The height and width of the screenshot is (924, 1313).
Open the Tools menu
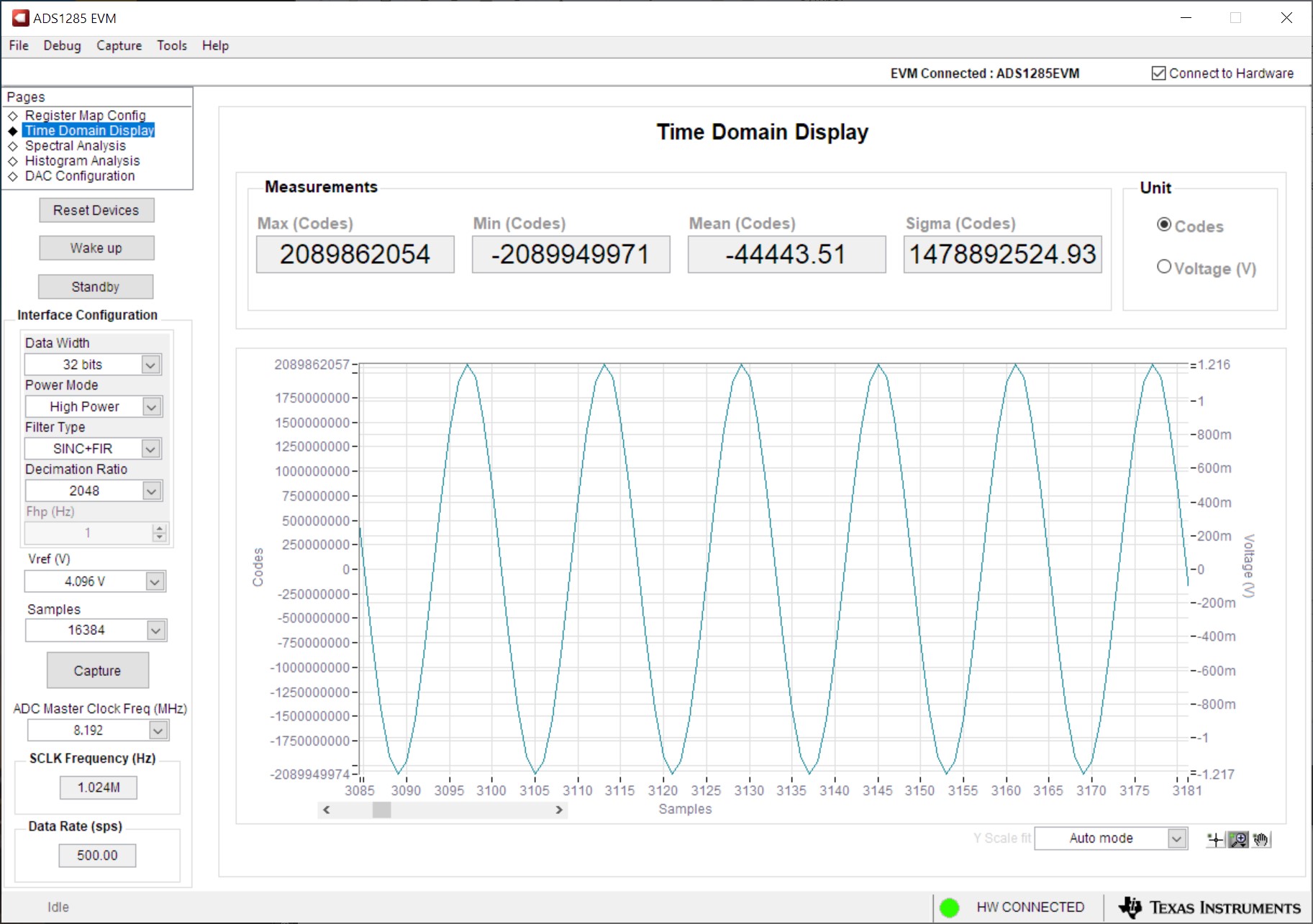click(x=172, y=45)
